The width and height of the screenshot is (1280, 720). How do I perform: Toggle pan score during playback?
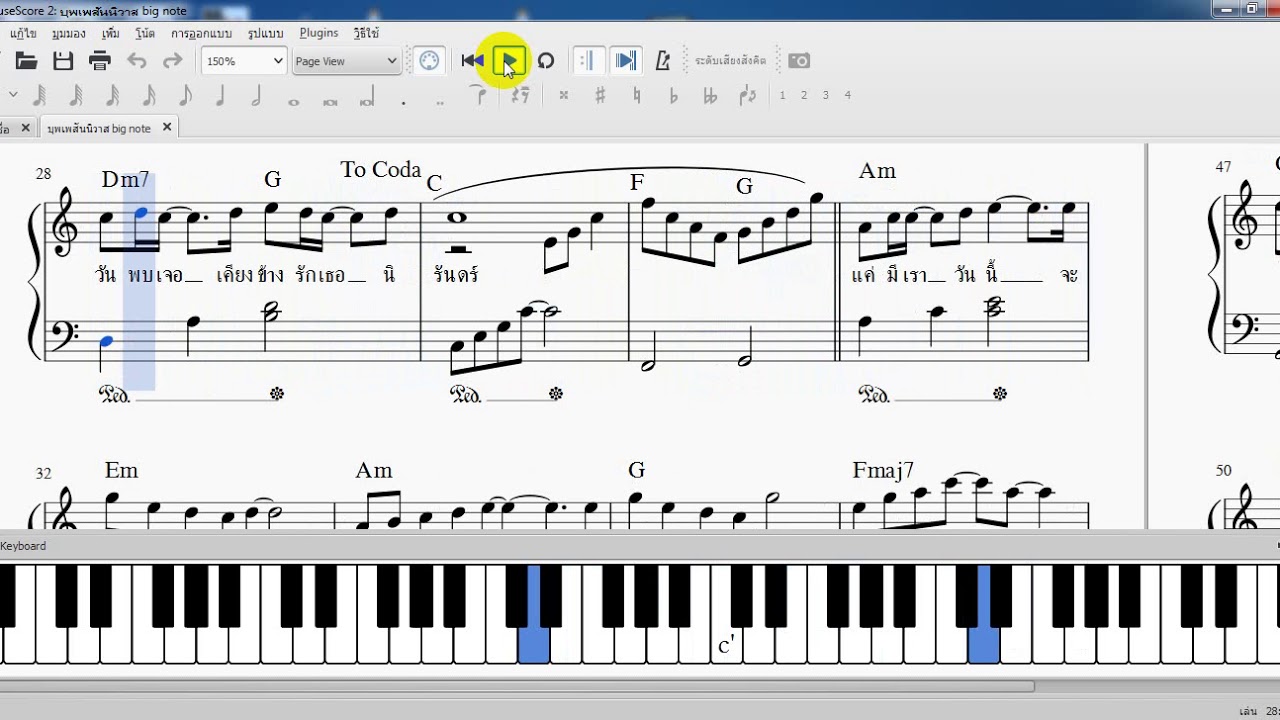626,61
